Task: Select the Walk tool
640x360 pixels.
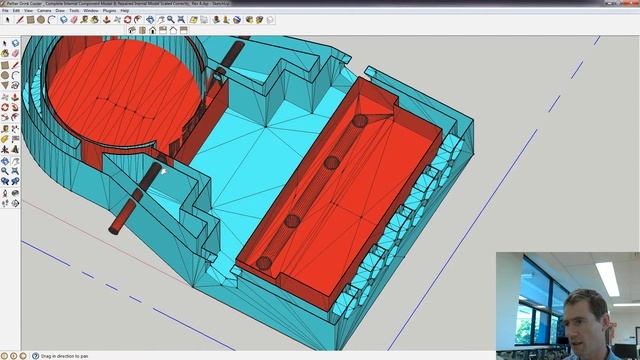Action: (5, 203)
